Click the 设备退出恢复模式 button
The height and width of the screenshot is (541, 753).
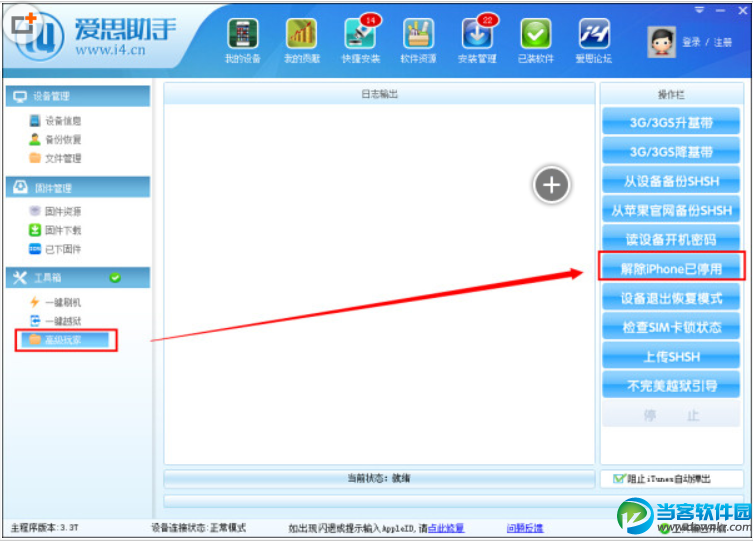click(671, 298)
